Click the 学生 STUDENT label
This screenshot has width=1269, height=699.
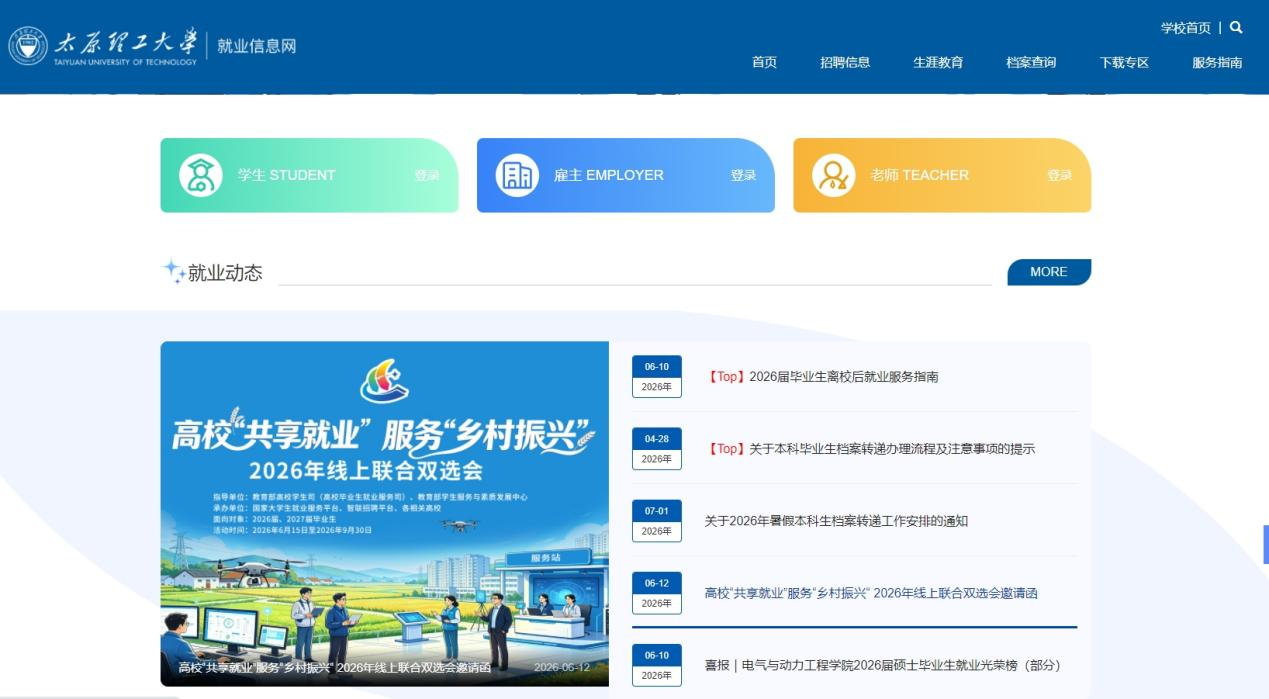pyautogui.click(x=286, y=175)
